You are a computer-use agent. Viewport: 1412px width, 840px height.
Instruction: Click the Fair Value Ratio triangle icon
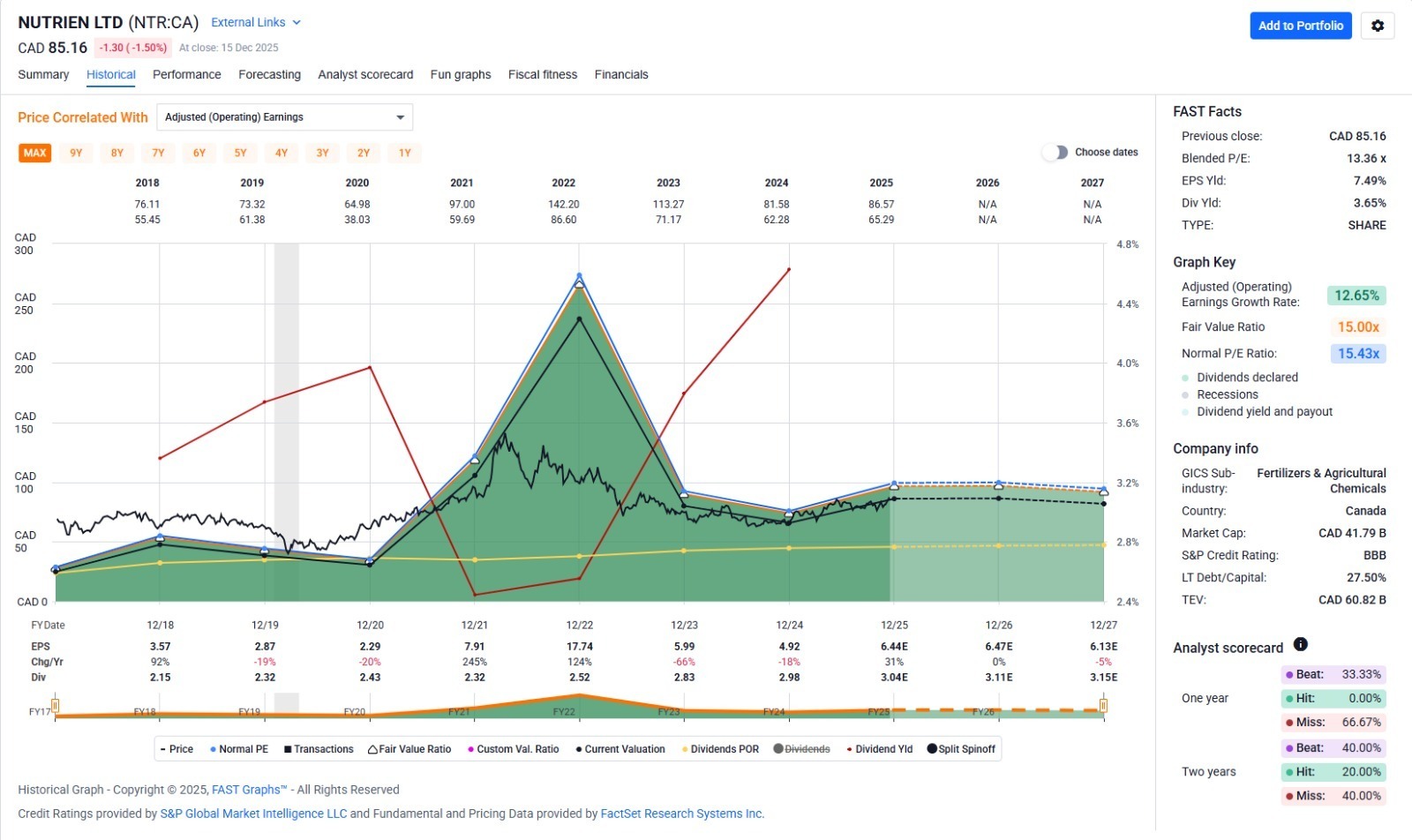372,749
